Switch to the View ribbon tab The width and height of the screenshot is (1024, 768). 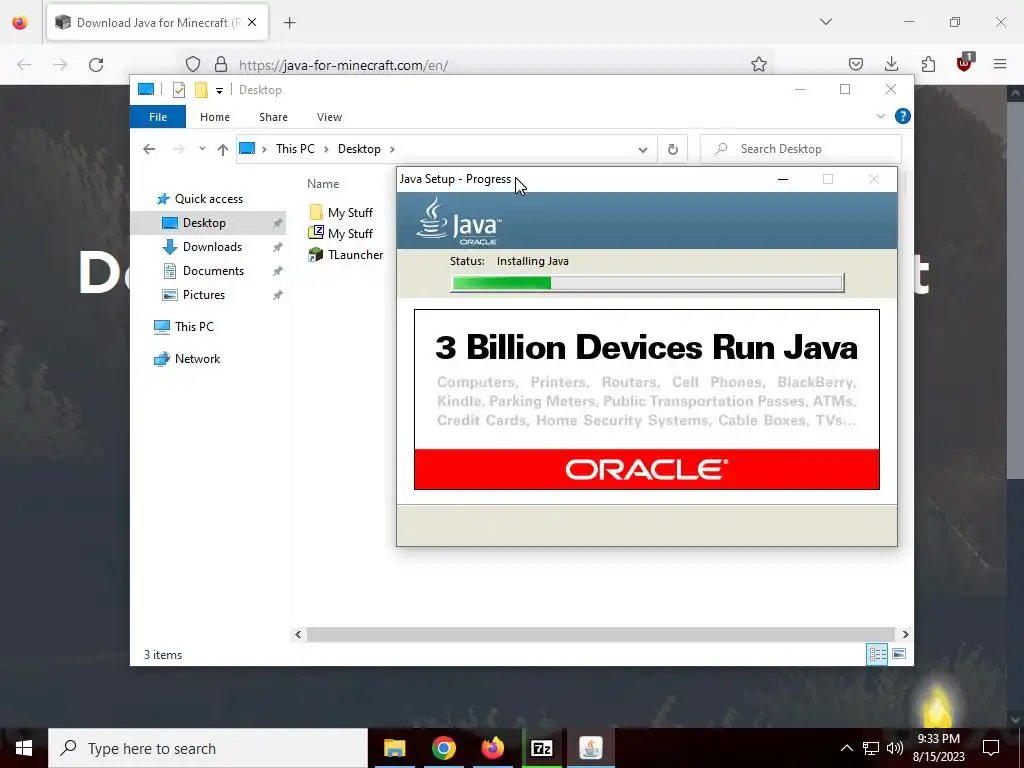point(329,117)
